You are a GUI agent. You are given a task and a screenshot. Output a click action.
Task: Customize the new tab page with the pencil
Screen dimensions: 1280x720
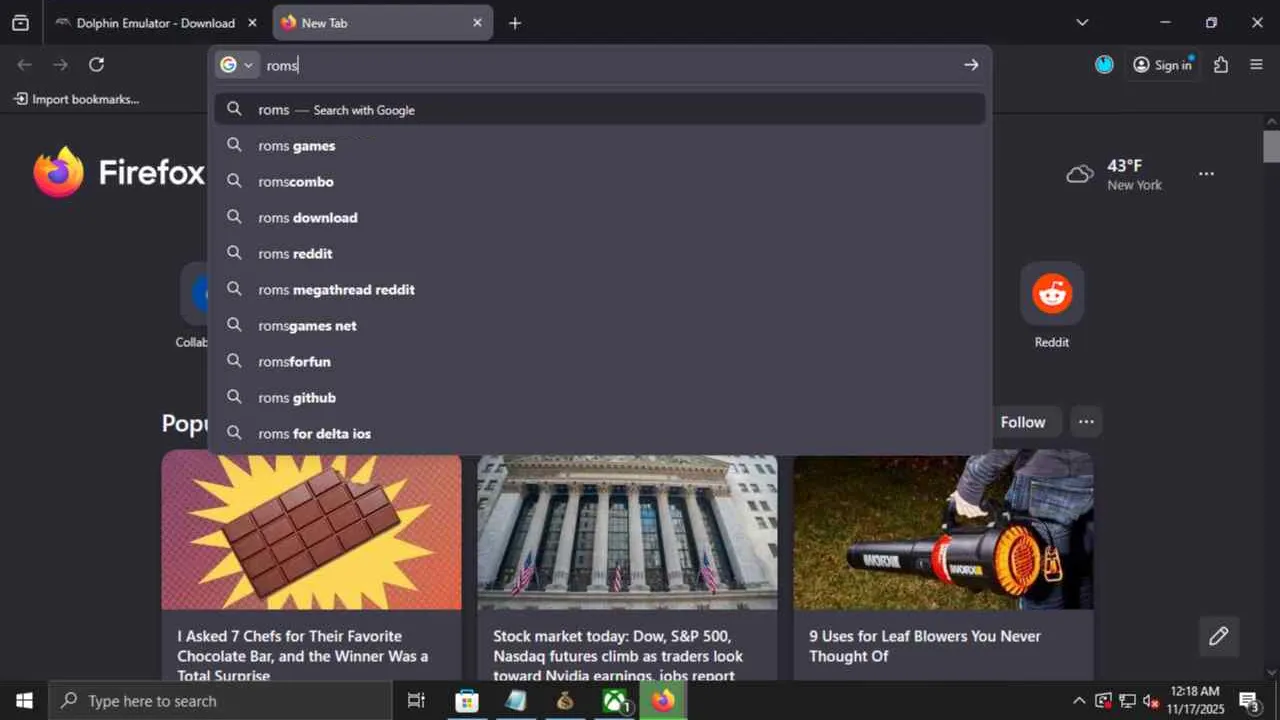click(1218, 636)
